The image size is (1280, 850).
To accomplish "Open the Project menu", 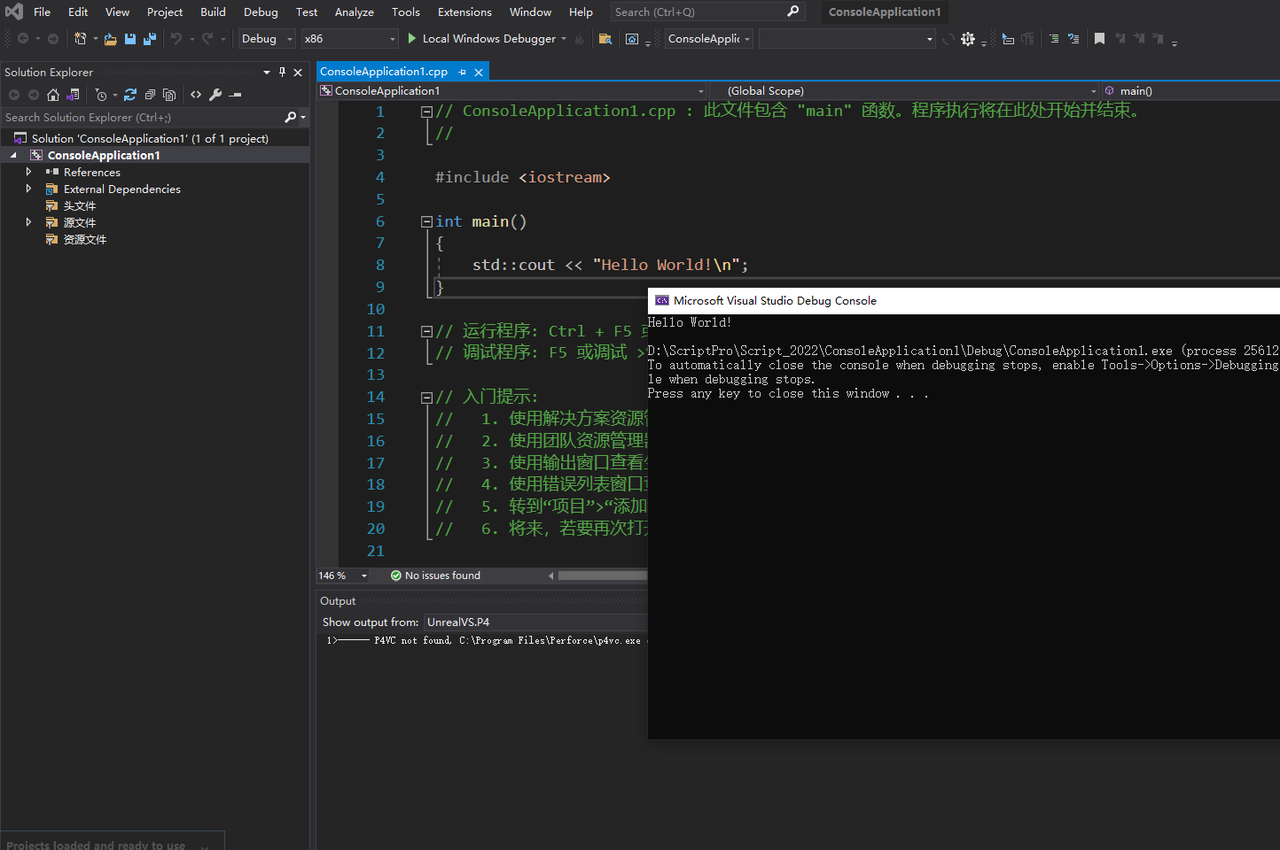I will (165, 12).
